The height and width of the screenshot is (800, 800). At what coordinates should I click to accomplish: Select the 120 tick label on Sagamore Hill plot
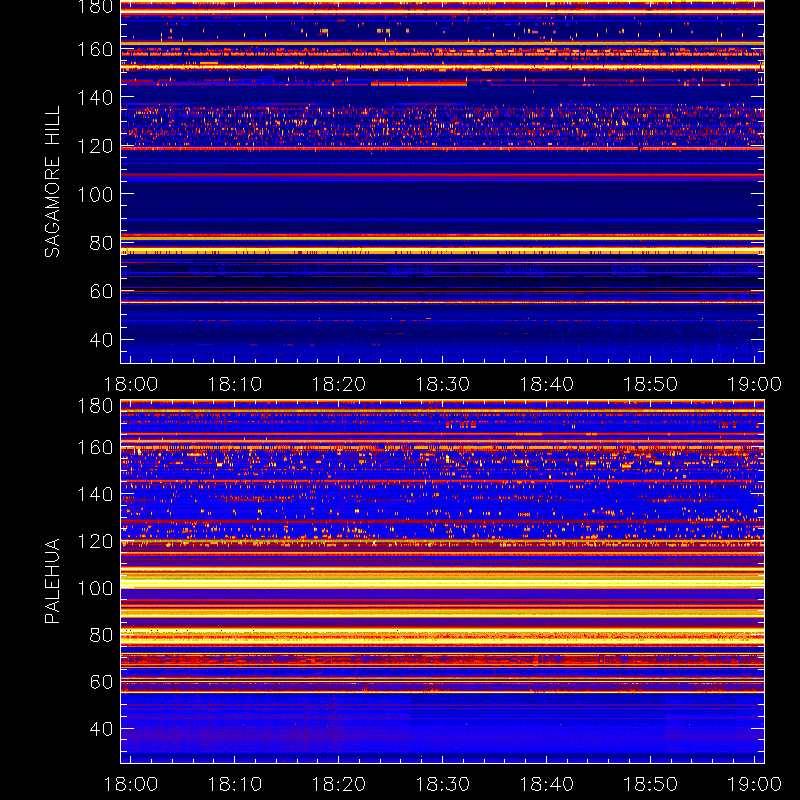coord(95,146)
